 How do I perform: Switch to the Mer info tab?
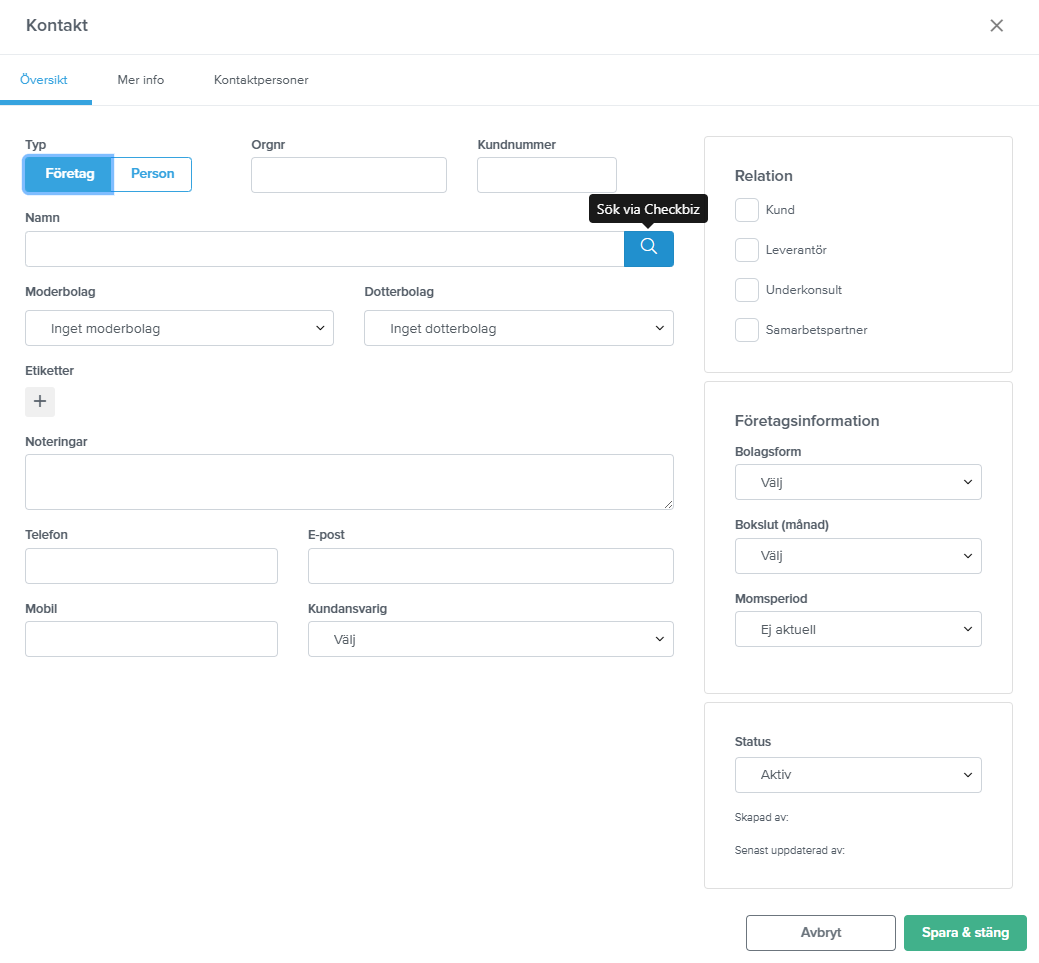coord(140,80)
